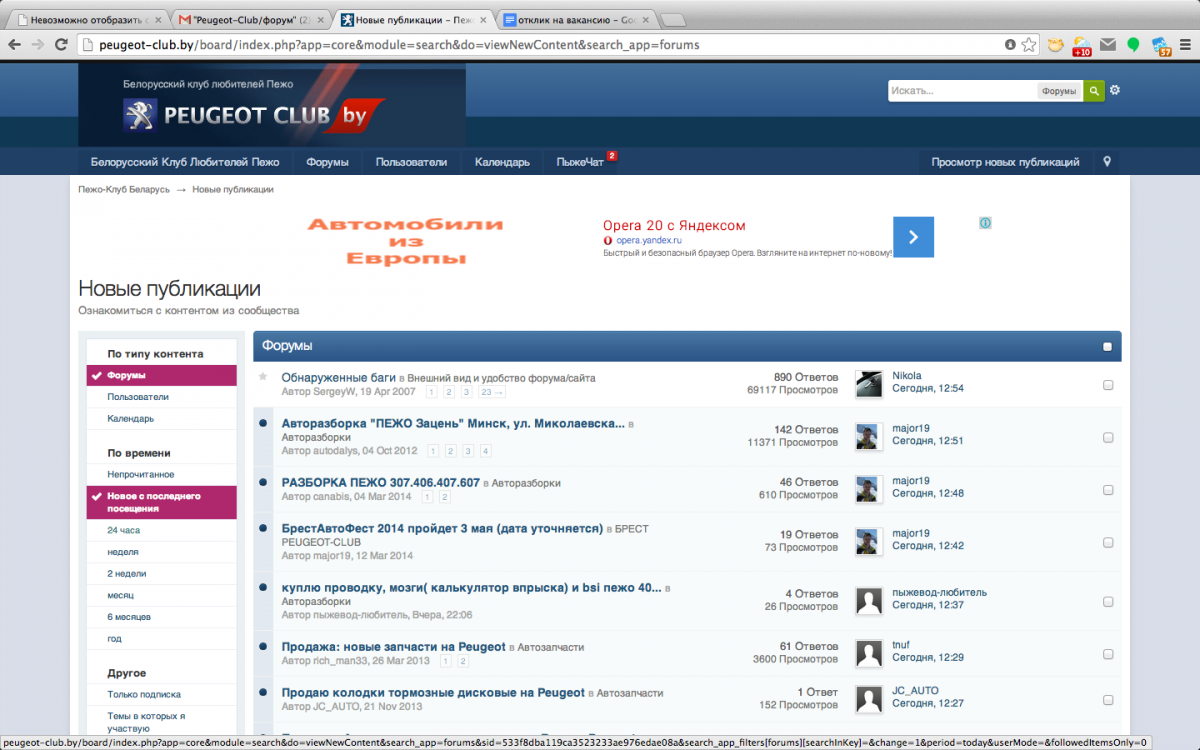Tick the checkbox for Обнаруженные баги topic

[1108, 385]
